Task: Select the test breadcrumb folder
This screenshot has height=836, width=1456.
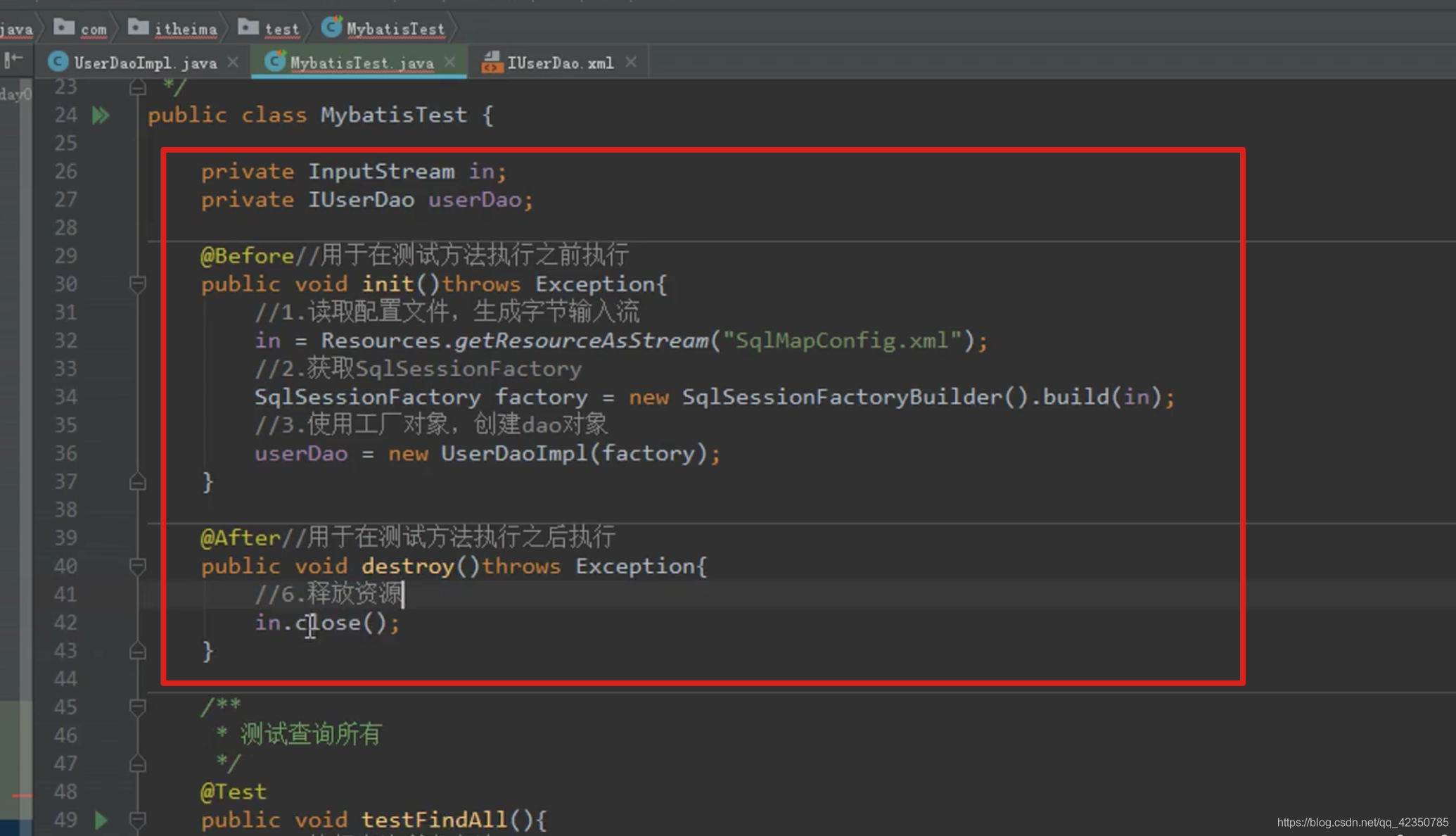Action: pos(269,28)
